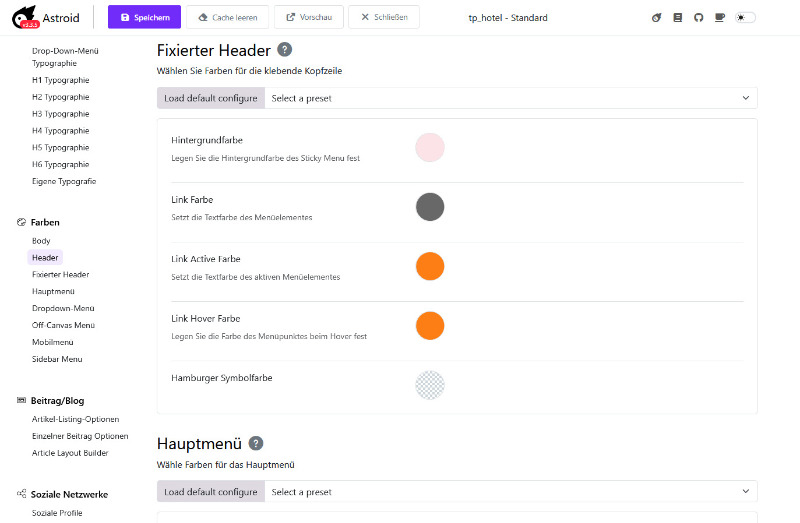Open preset dropdown under Hauptmenü

510,492
